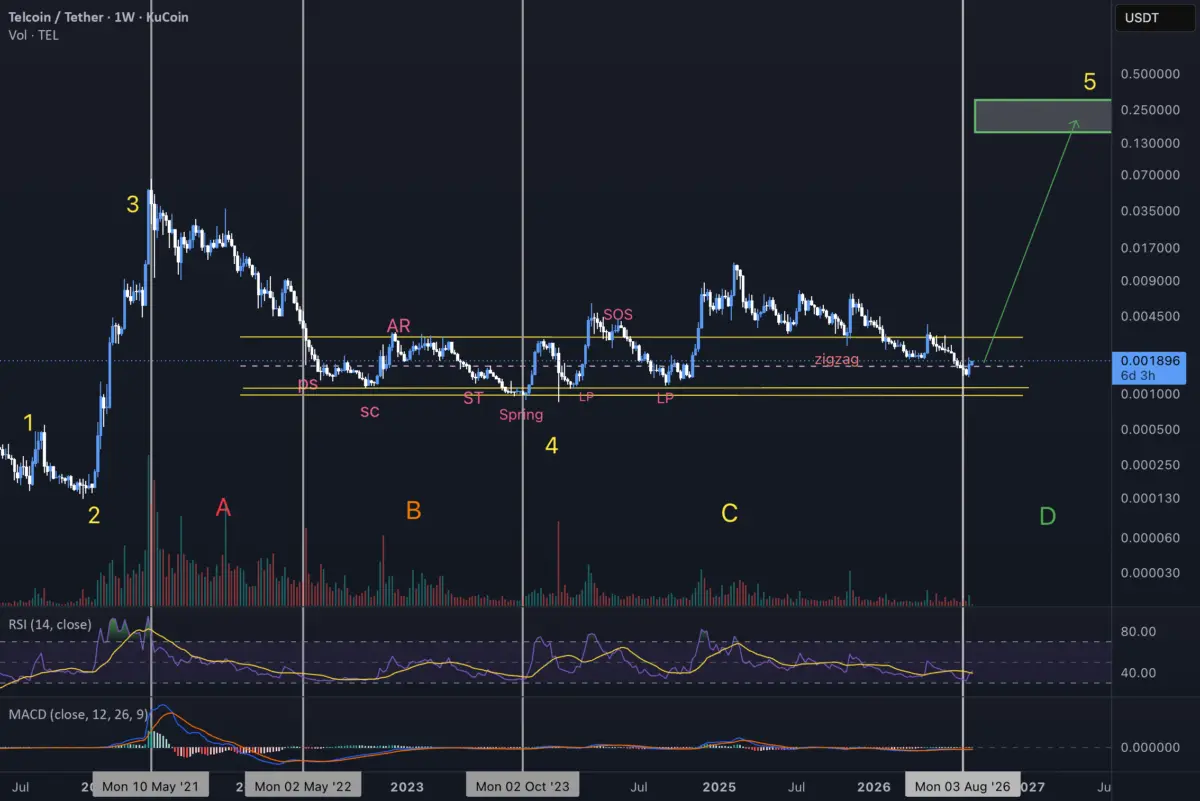Click the green target rectangle near 0.250000
Viewport: 1200px width, 801px height.
coord(1042,116)
